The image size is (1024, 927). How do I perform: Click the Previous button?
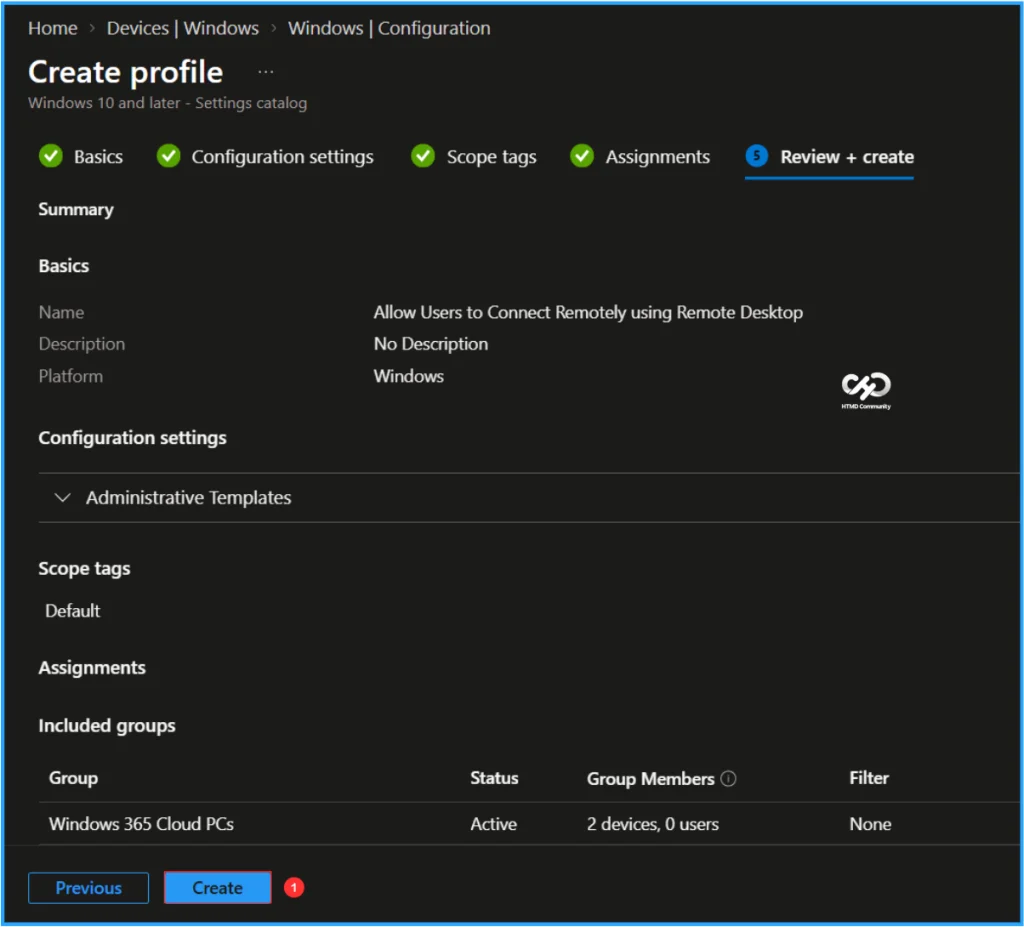pyautogui.click(x=88, y=888)
